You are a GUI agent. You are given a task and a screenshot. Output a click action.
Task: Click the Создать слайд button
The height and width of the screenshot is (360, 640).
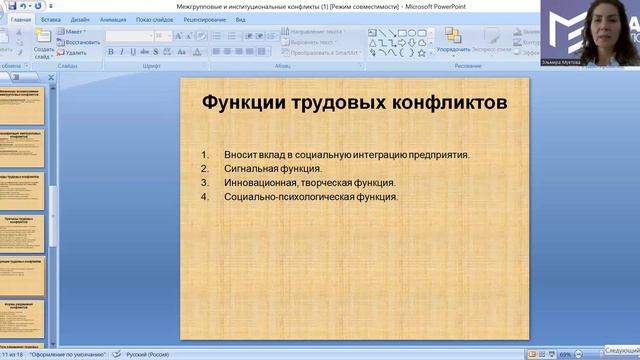pyautogui.click(x=43, y=44)
